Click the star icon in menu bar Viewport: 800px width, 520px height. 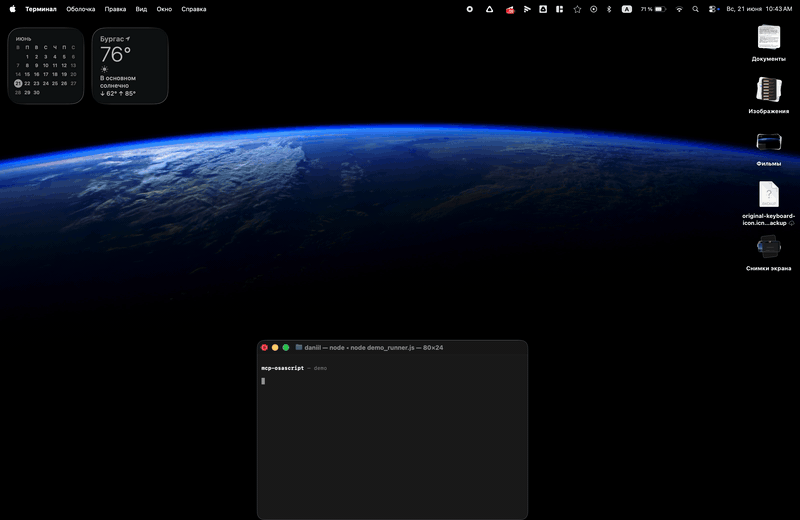[577, 9]
